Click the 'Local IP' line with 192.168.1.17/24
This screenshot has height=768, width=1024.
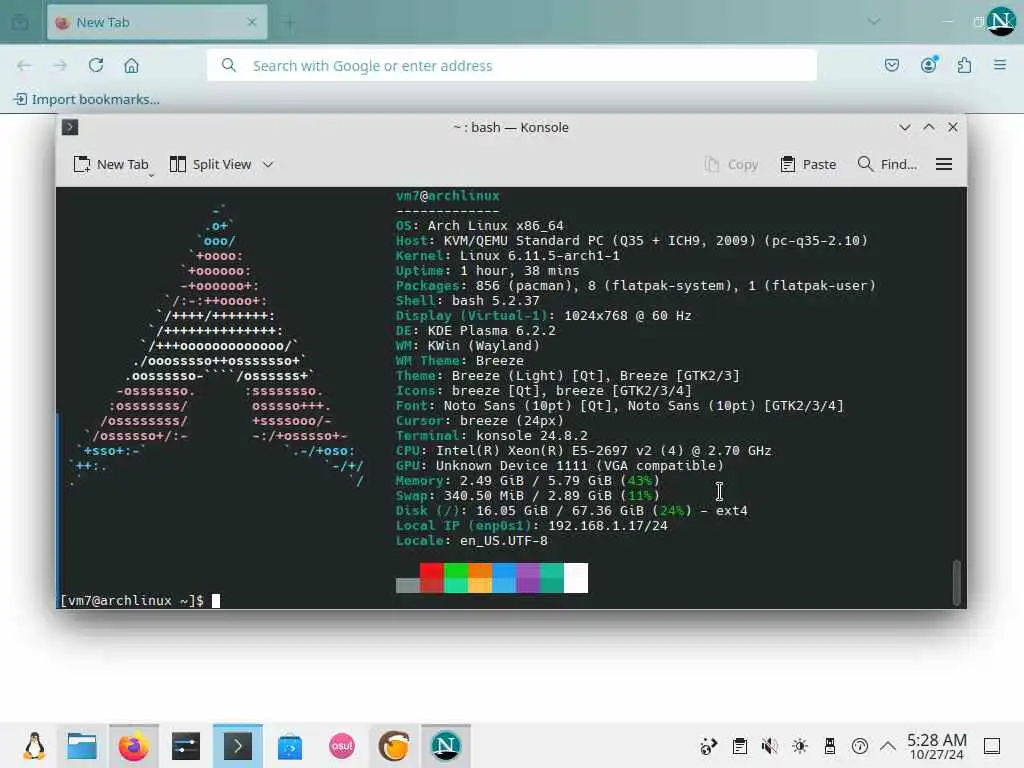click(532, 526)
